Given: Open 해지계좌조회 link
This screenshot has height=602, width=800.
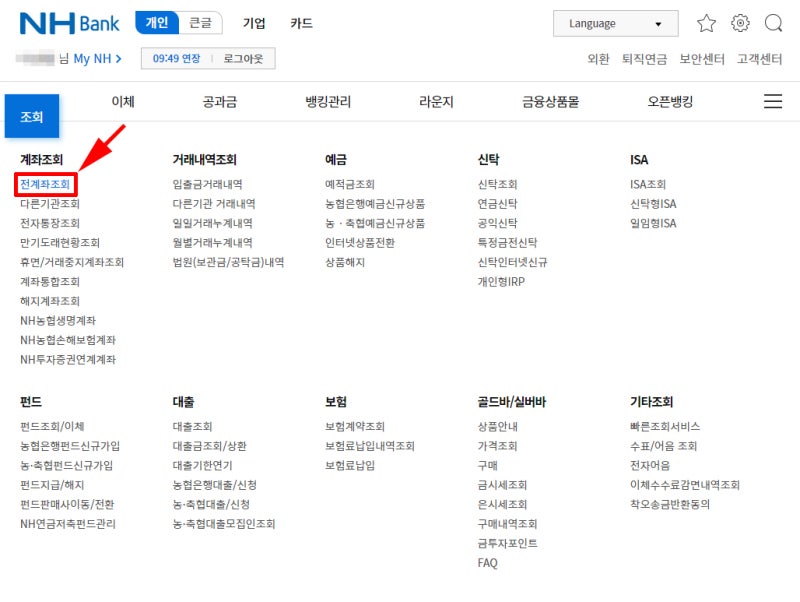Looking at the screenshot, I should click(x=50, y=301).
